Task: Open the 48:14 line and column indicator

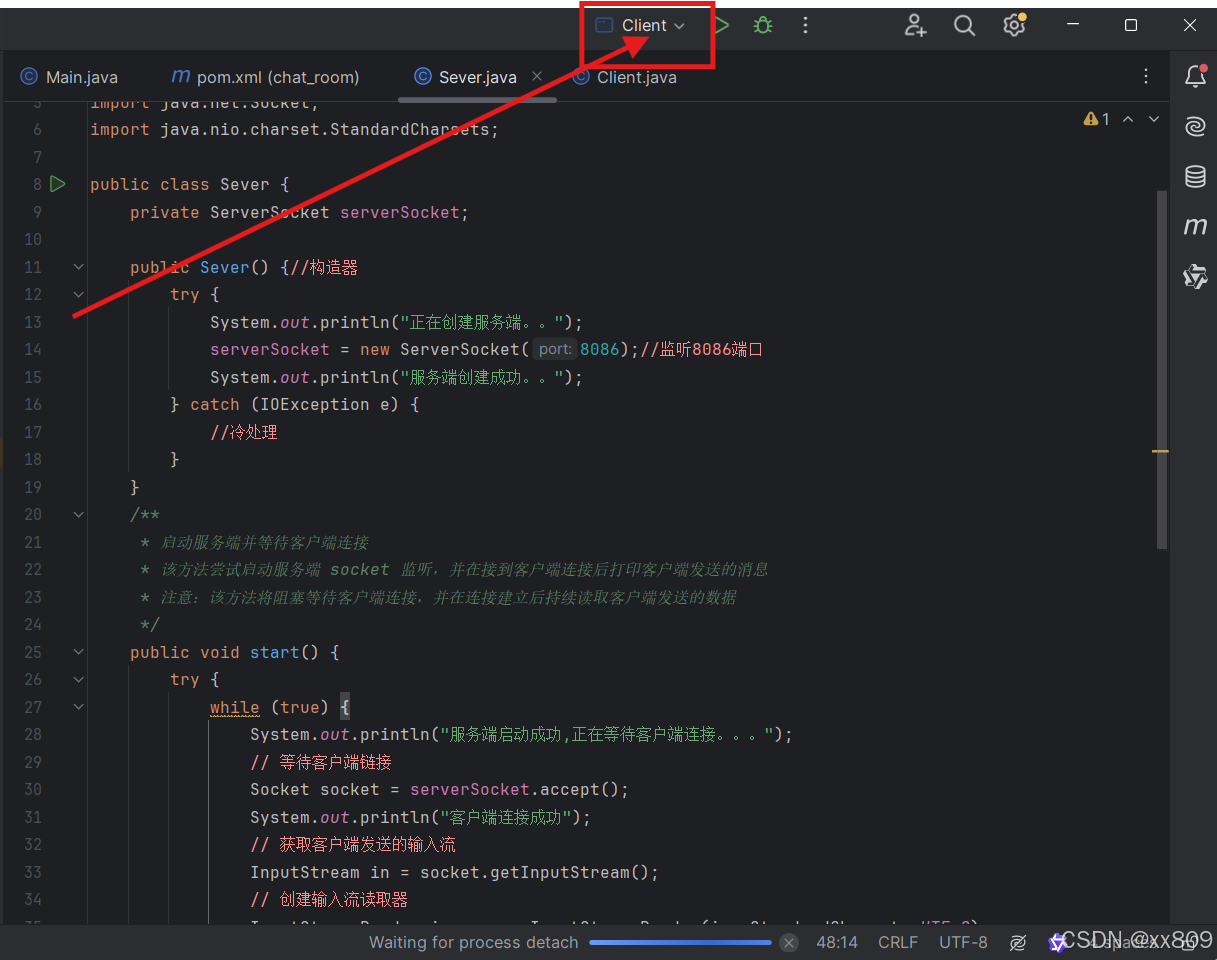Action: click(837, 942)
